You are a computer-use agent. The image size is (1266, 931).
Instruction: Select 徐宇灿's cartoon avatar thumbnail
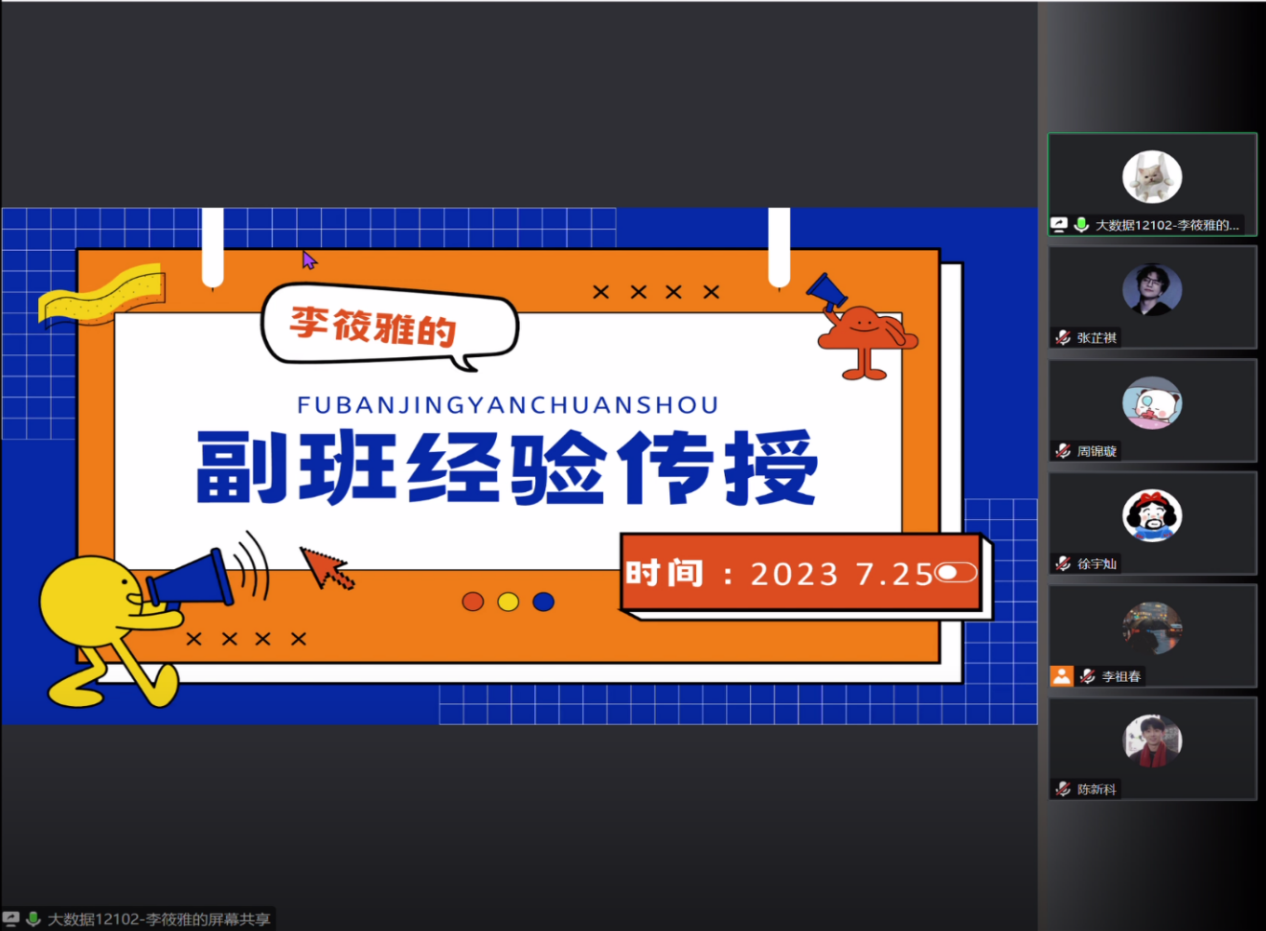point(1152,516)
